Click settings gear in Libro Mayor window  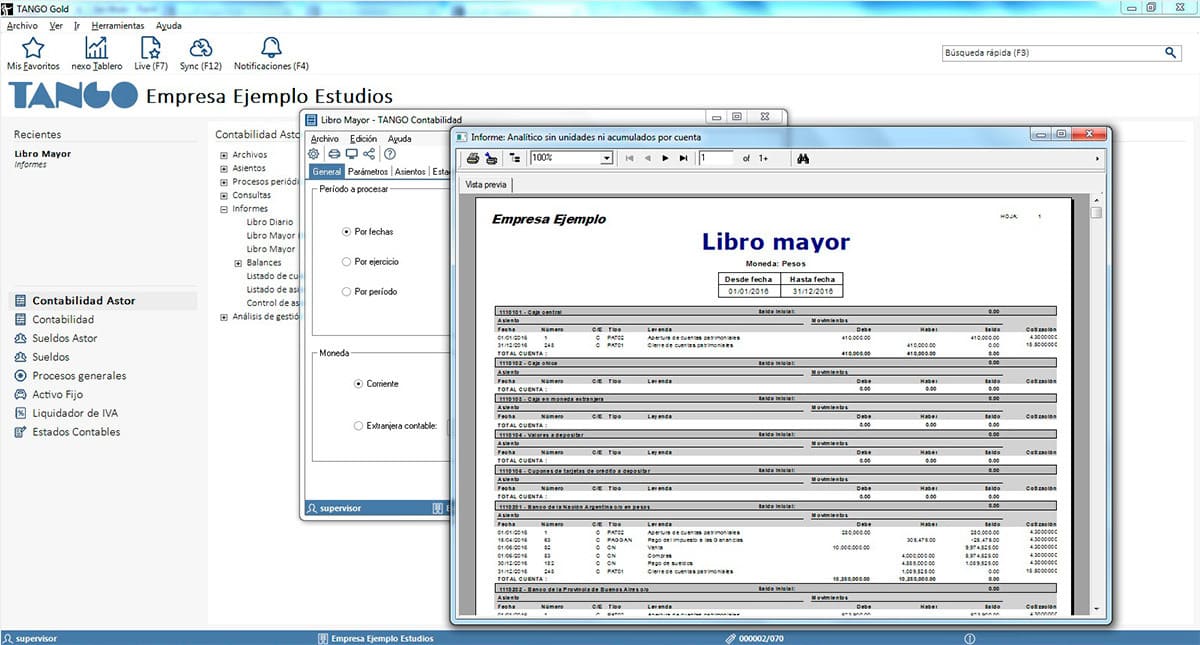(x=313, y=154)
